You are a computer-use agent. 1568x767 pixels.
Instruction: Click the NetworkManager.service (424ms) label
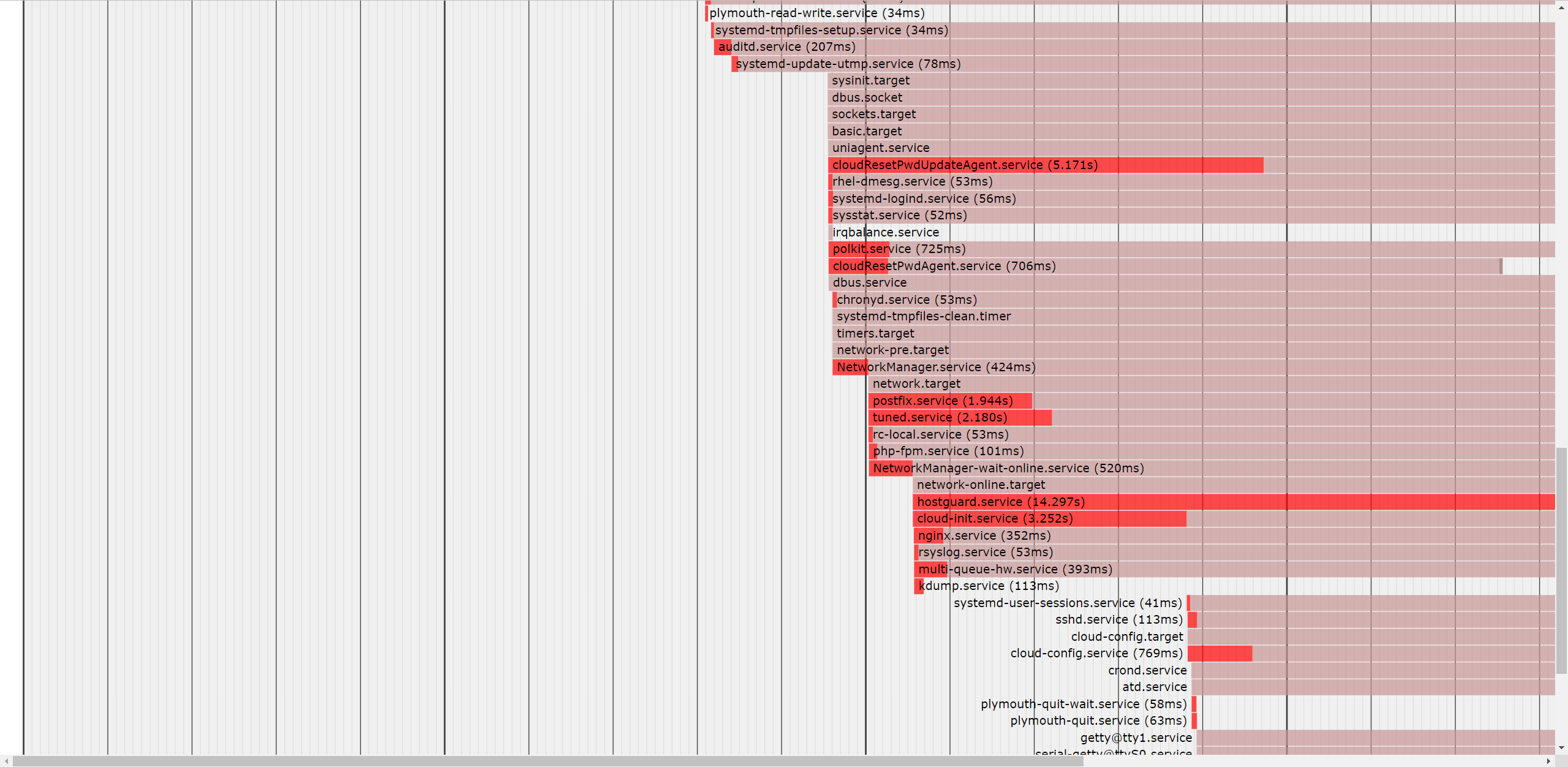tap(935, 368)
